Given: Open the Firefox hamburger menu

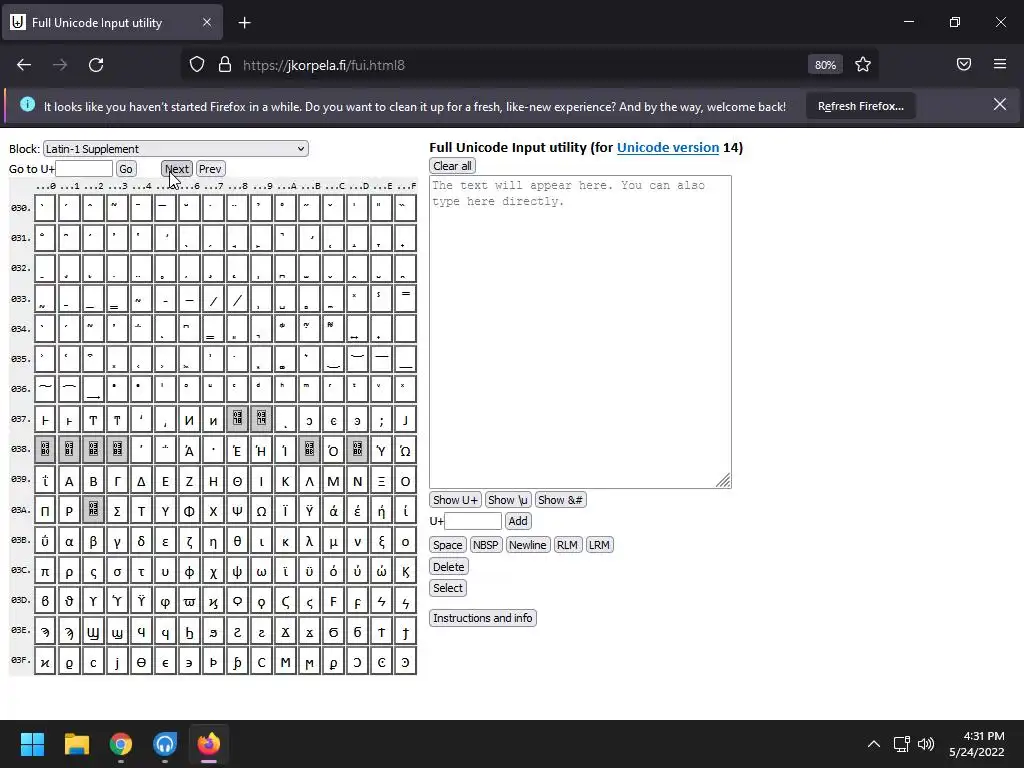Looking at the screenshot, I should click(1000, 64).
